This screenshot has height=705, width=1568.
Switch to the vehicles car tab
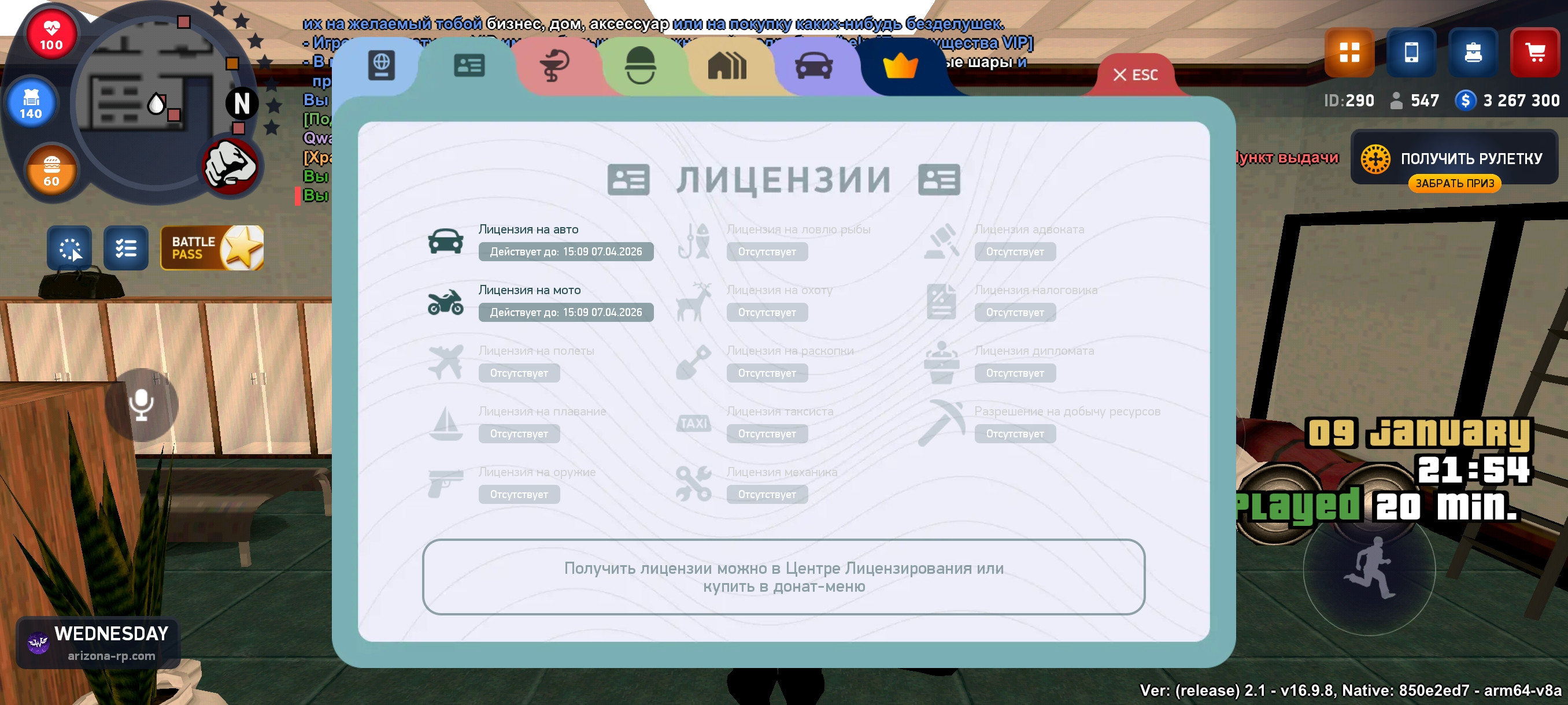tap(814, 66)
